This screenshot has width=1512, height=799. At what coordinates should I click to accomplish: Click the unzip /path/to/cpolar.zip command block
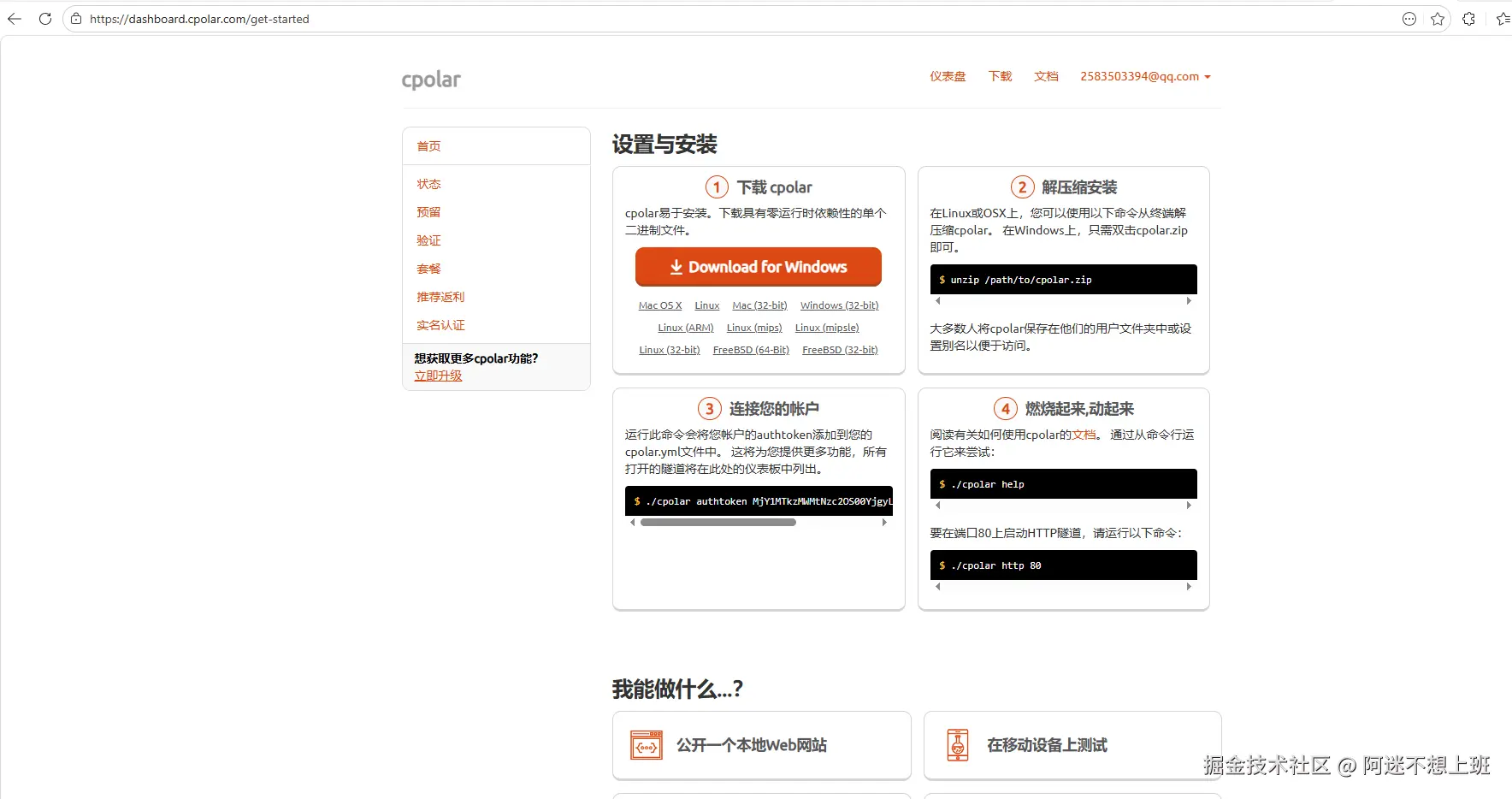click(x=1063, y=280)
